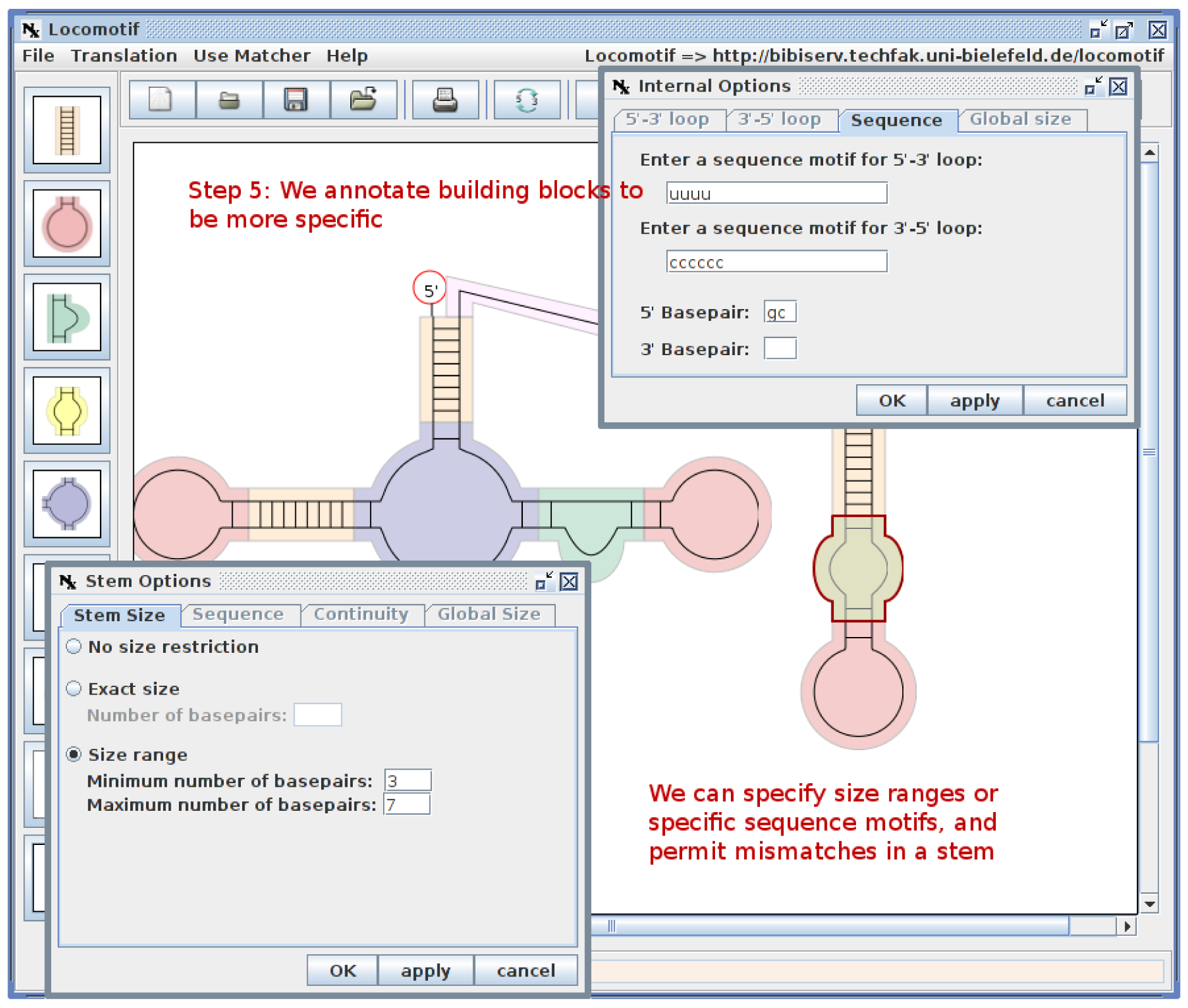
Task: Click the 5' start marker circle
Action: tap(430, 289)
